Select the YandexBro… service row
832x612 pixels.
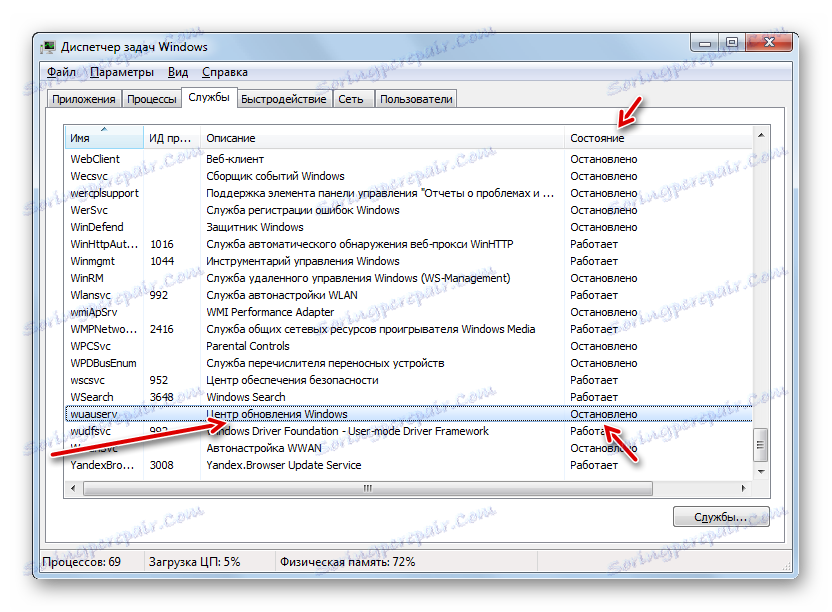409,464
